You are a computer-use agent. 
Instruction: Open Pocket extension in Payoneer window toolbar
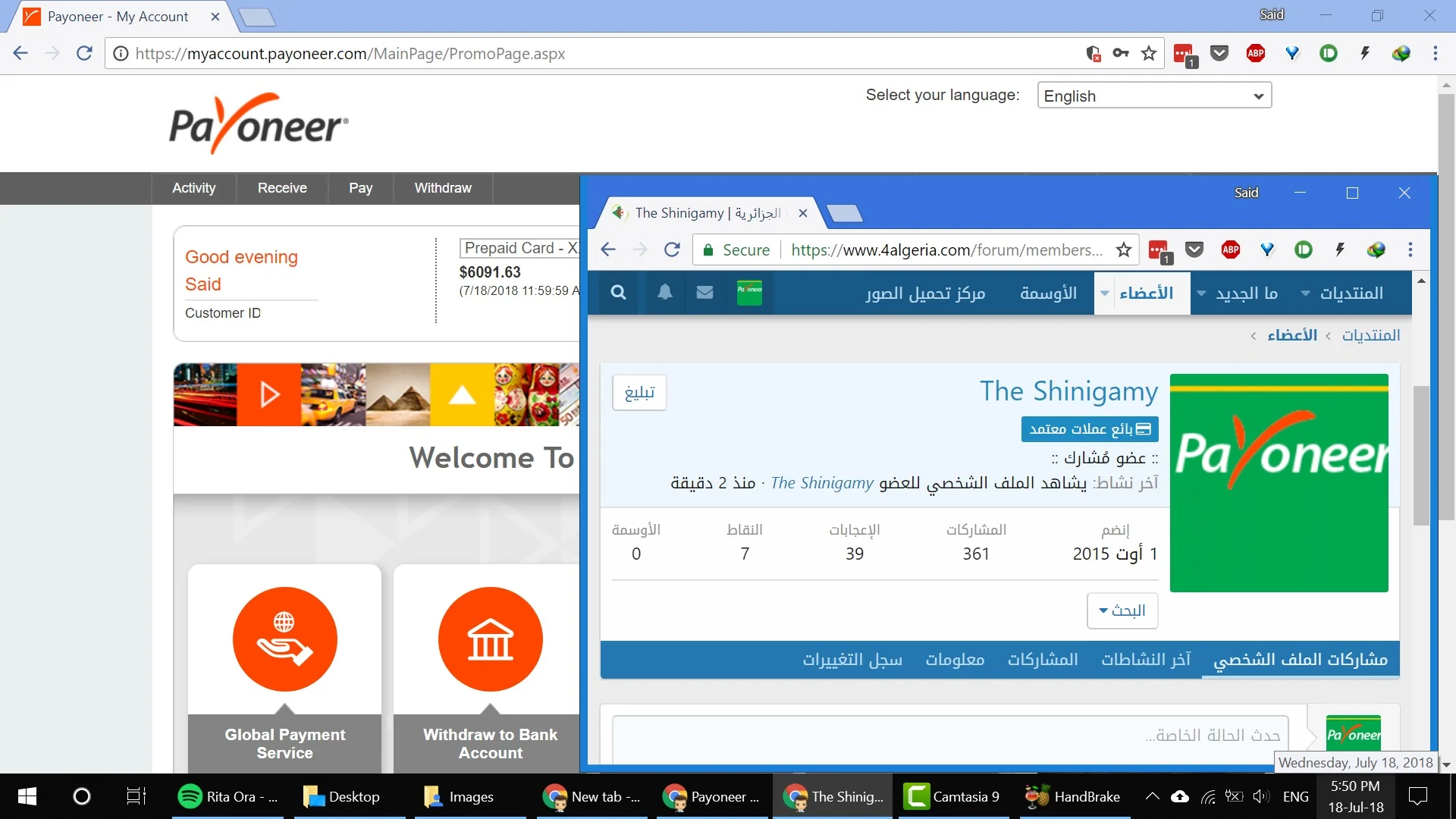(1219, 53)
